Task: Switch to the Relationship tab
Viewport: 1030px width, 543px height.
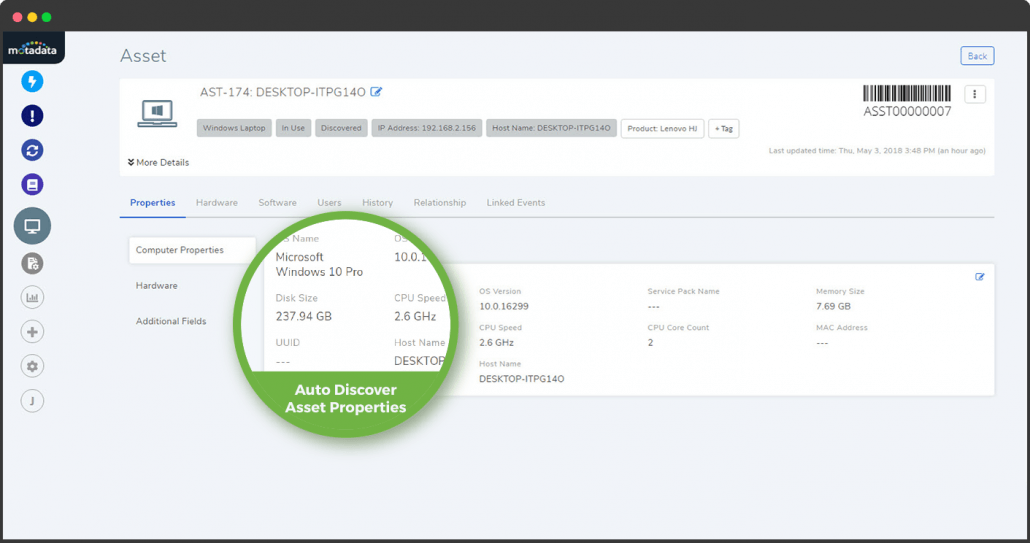Action: (x=439, y=203)
